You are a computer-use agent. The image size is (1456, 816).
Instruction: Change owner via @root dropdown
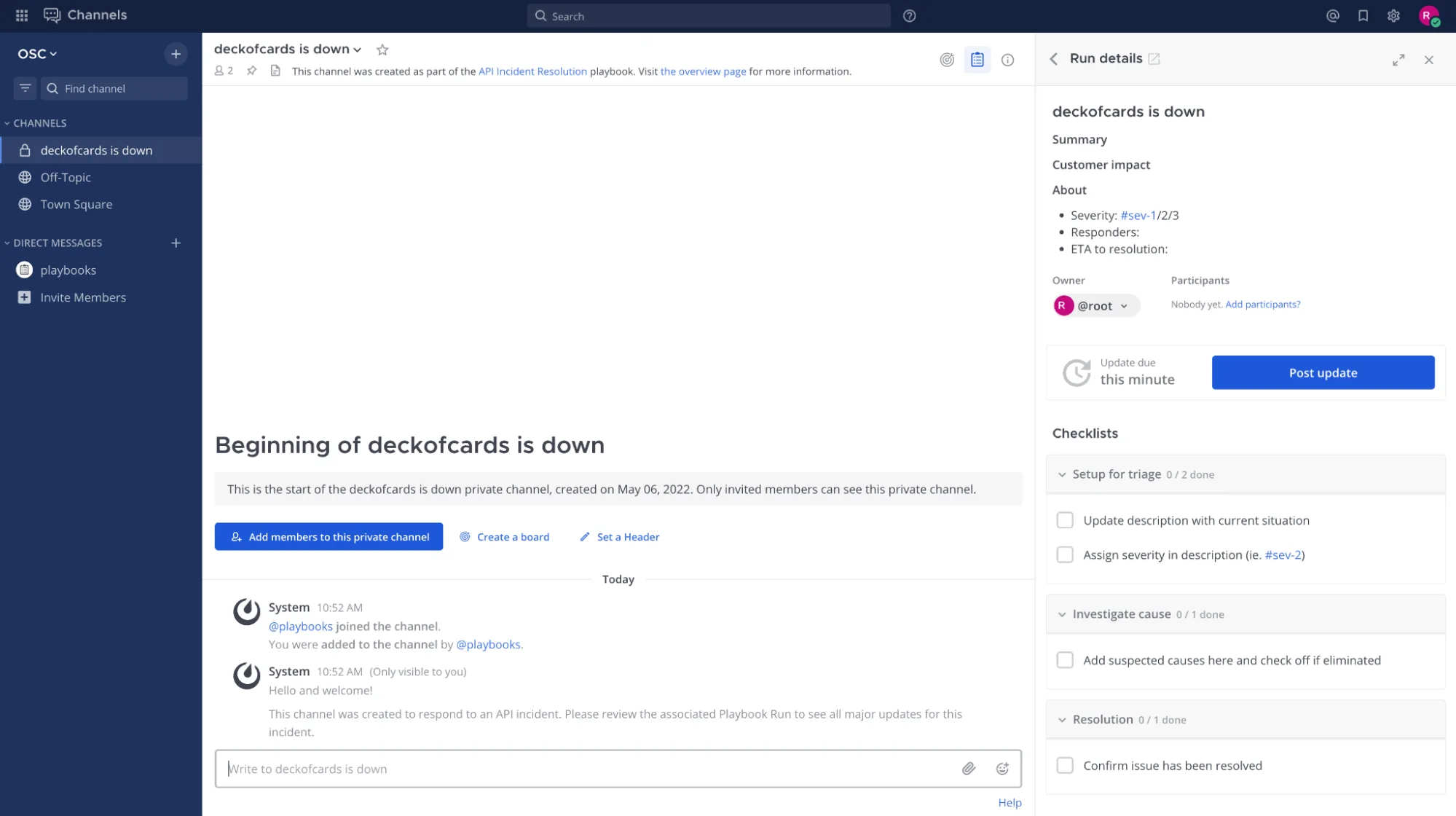[1095, 306]
